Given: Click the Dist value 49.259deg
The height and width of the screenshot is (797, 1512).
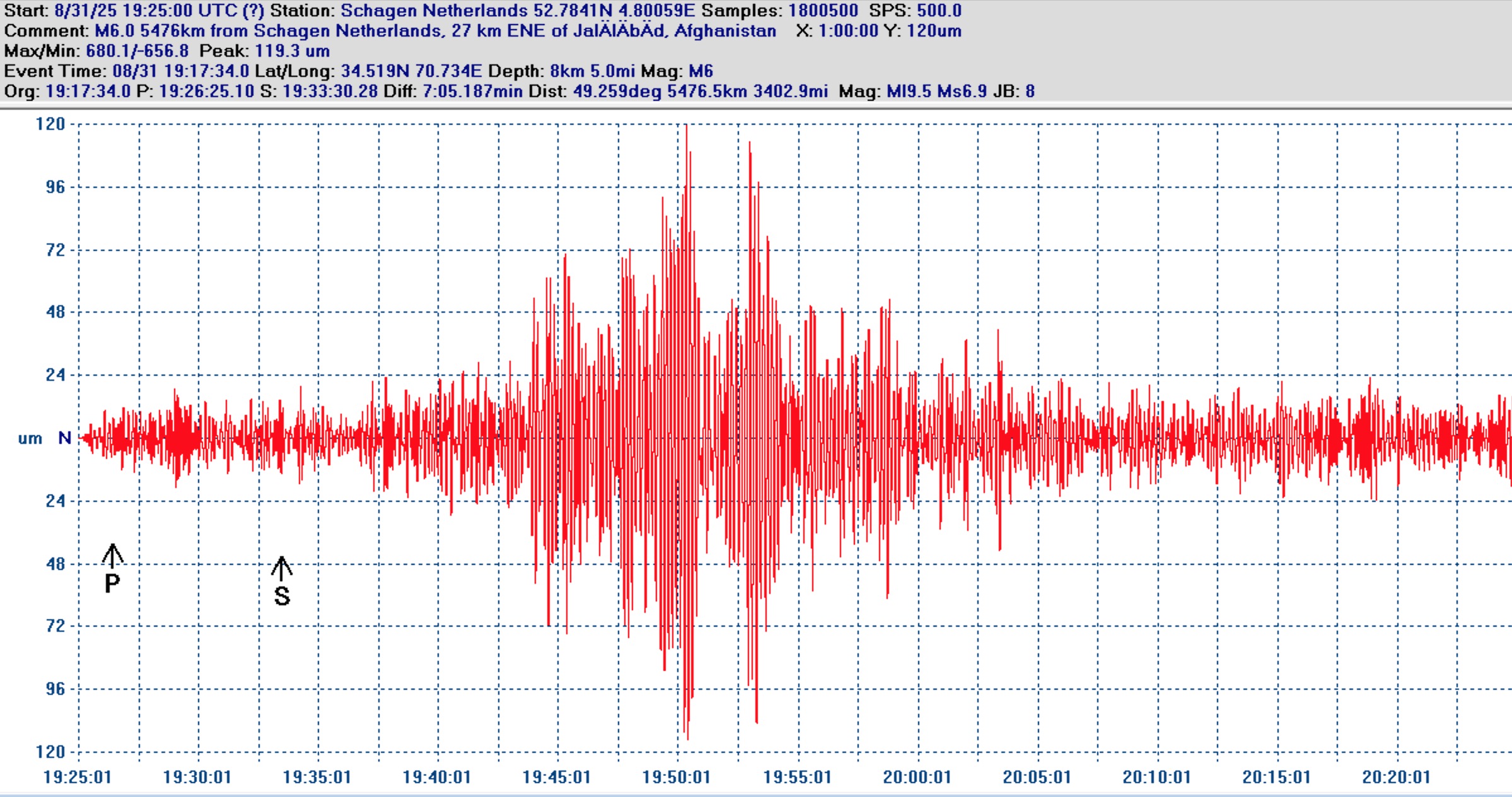Looking at the screenshot, I should click(x=617, y=91).
